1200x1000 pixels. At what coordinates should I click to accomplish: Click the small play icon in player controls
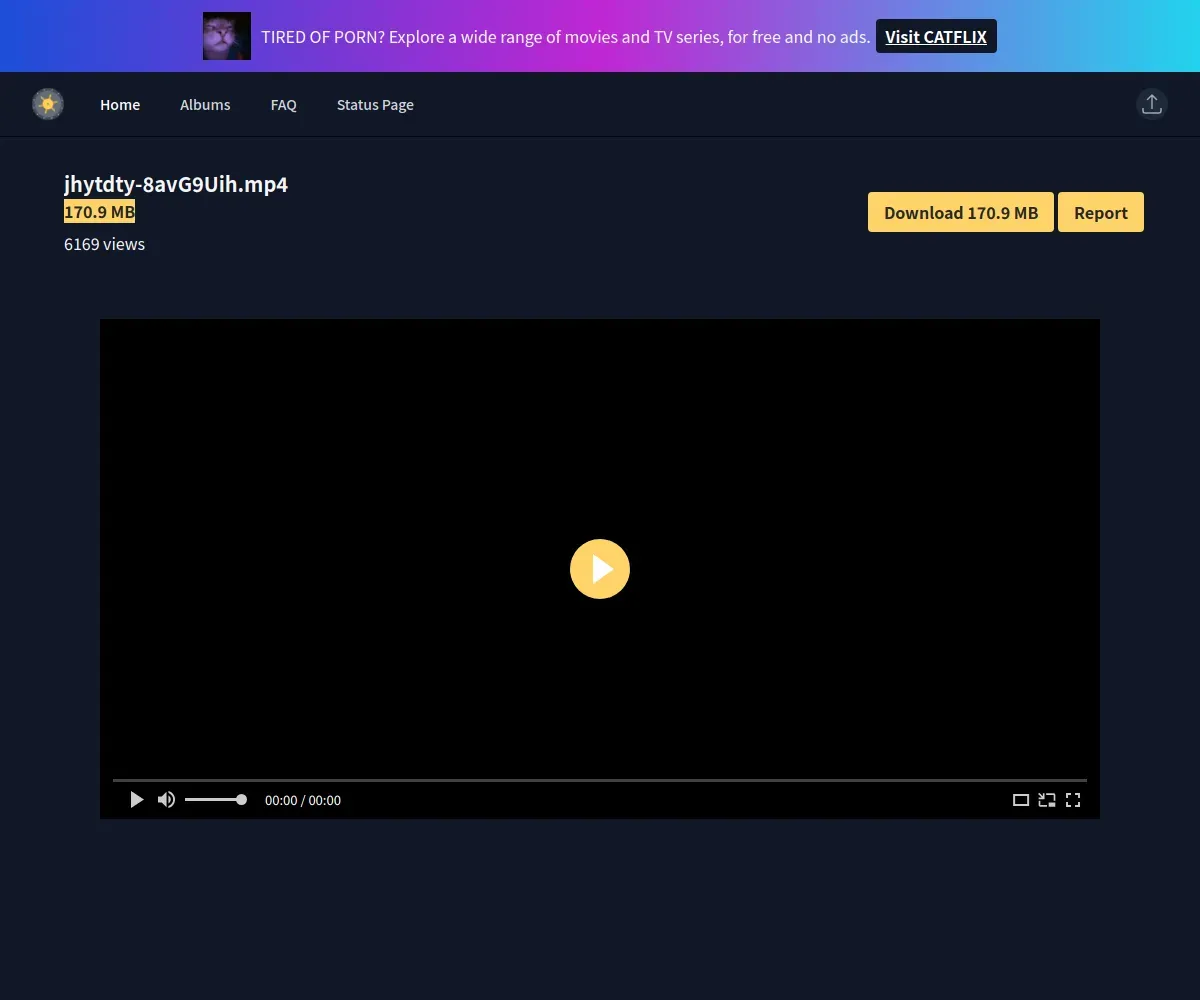pyautogui.click(x=137, y=800)
